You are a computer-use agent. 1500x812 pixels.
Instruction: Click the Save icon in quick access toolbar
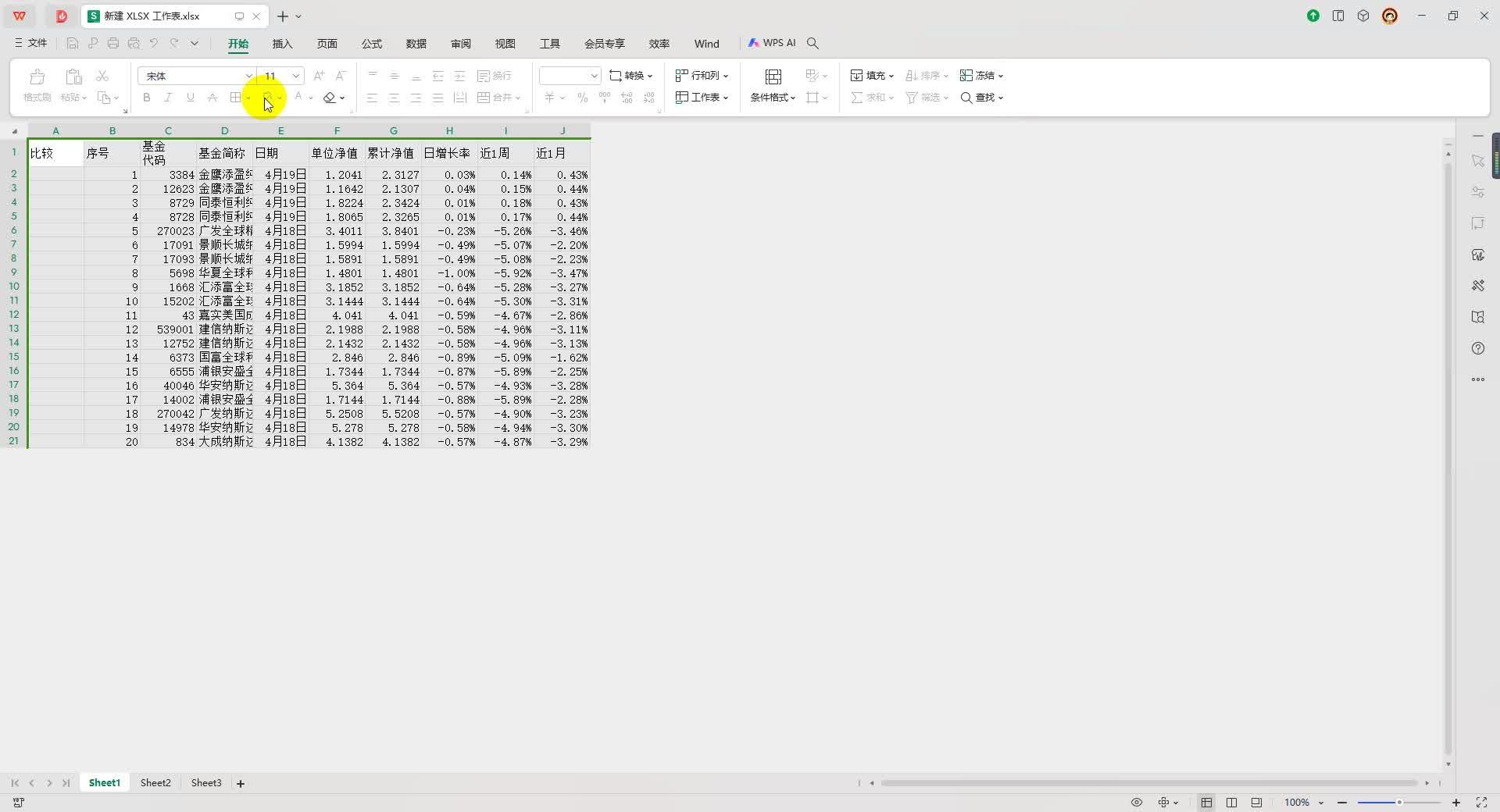[73, 44]
